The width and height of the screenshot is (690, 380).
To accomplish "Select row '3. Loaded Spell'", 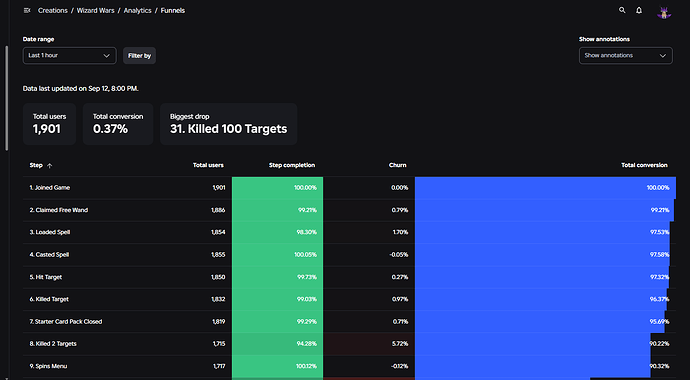I will (349, 232).
